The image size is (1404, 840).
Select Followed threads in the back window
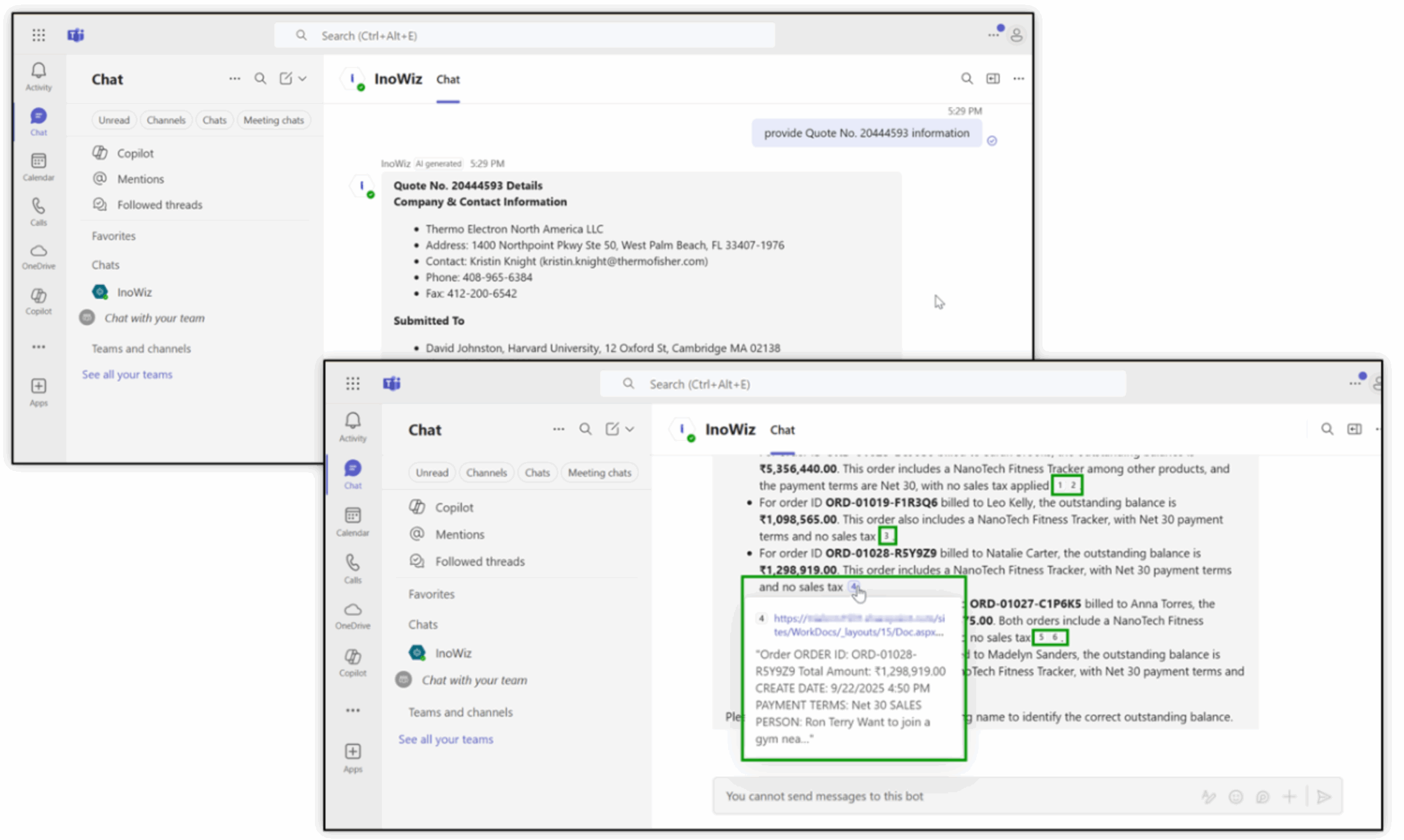pos(159,205)
